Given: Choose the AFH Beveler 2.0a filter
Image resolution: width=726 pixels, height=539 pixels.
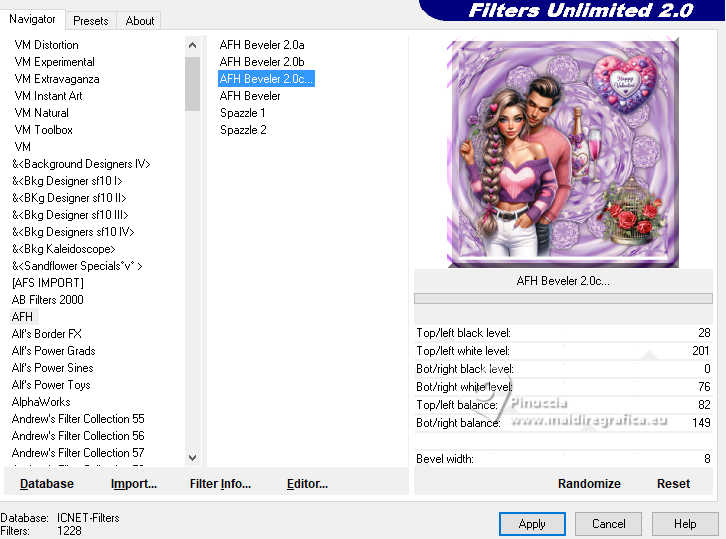Looking at the screenshot, I should [262, 45].
